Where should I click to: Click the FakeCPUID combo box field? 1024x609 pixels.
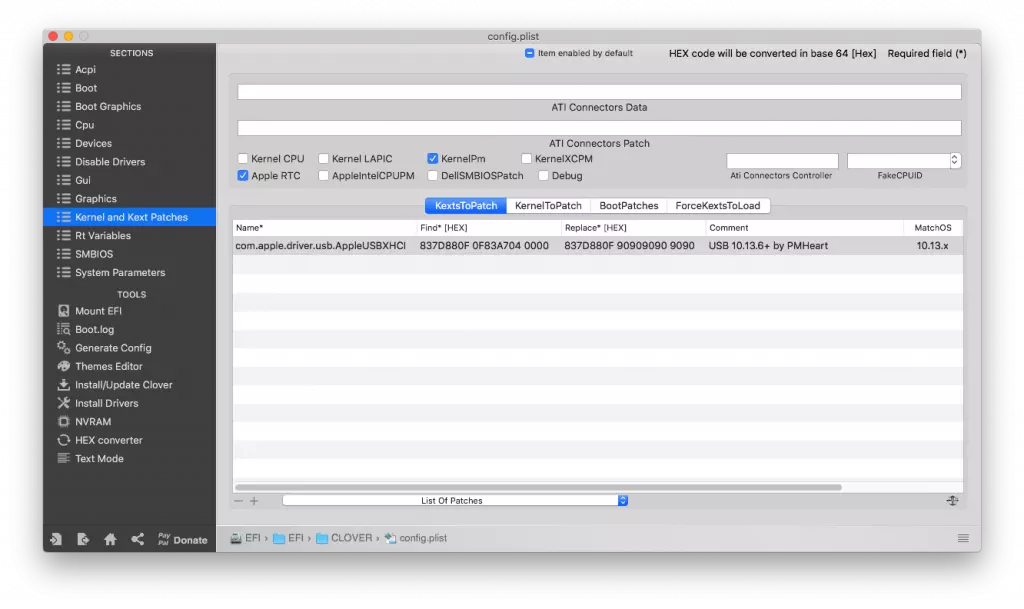899,160
